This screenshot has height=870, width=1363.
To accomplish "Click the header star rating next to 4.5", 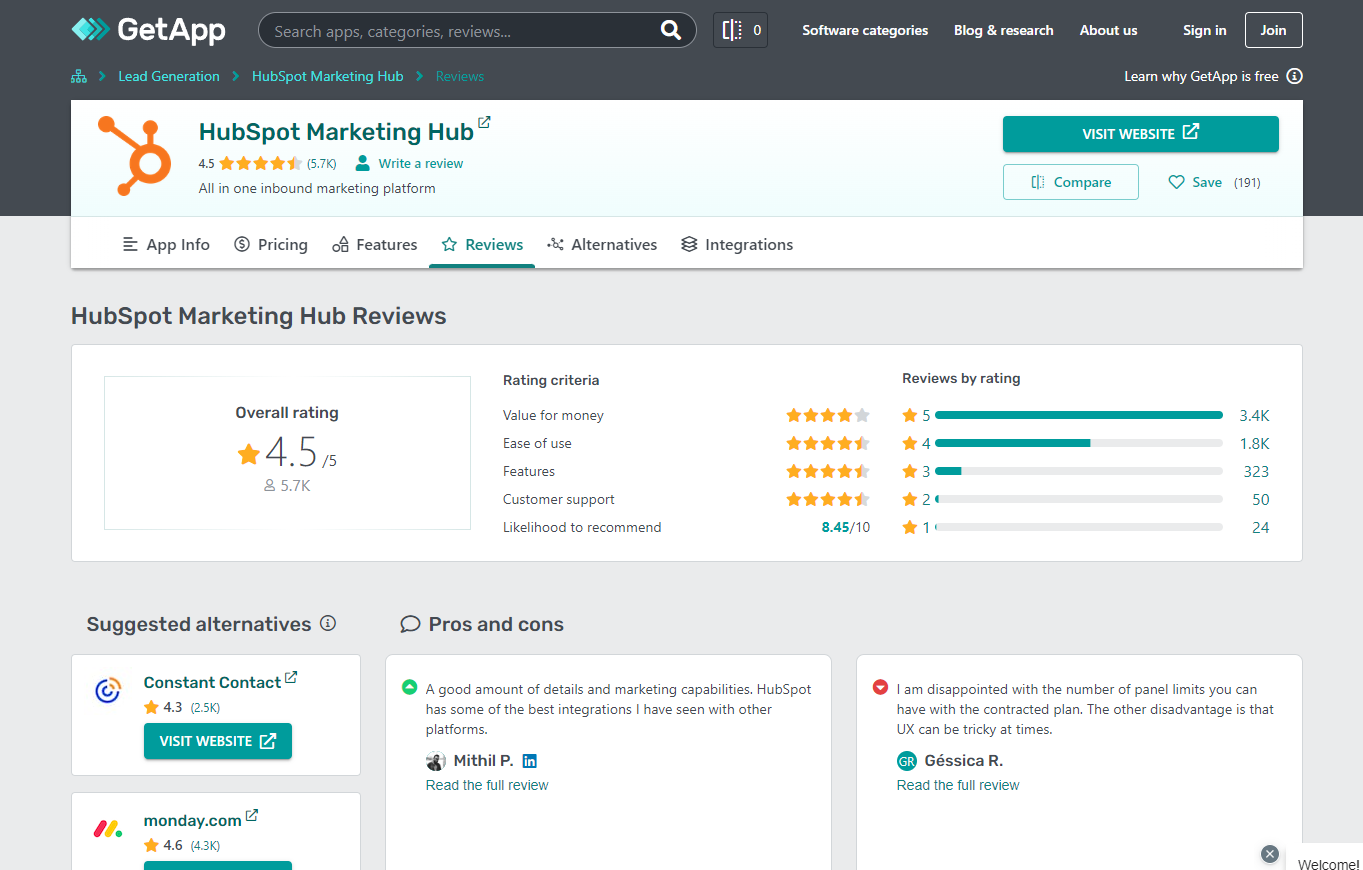I will [260, 163].
